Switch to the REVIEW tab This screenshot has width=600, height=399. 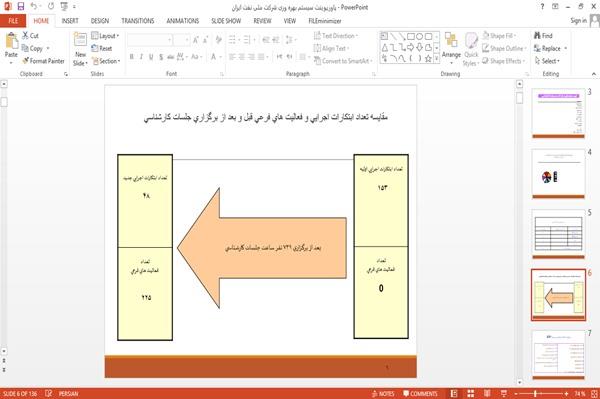(x=262, y=21)
